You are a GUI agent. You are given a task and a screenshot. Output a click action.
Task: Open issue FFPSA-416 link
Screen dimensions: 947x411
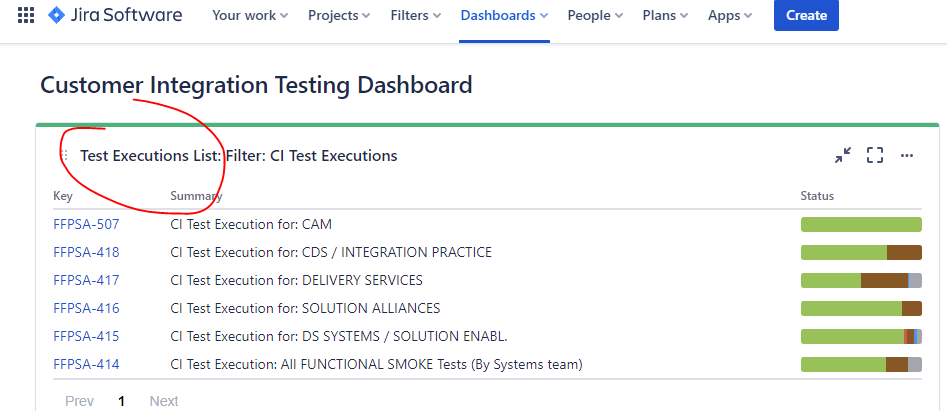[86, 308]
